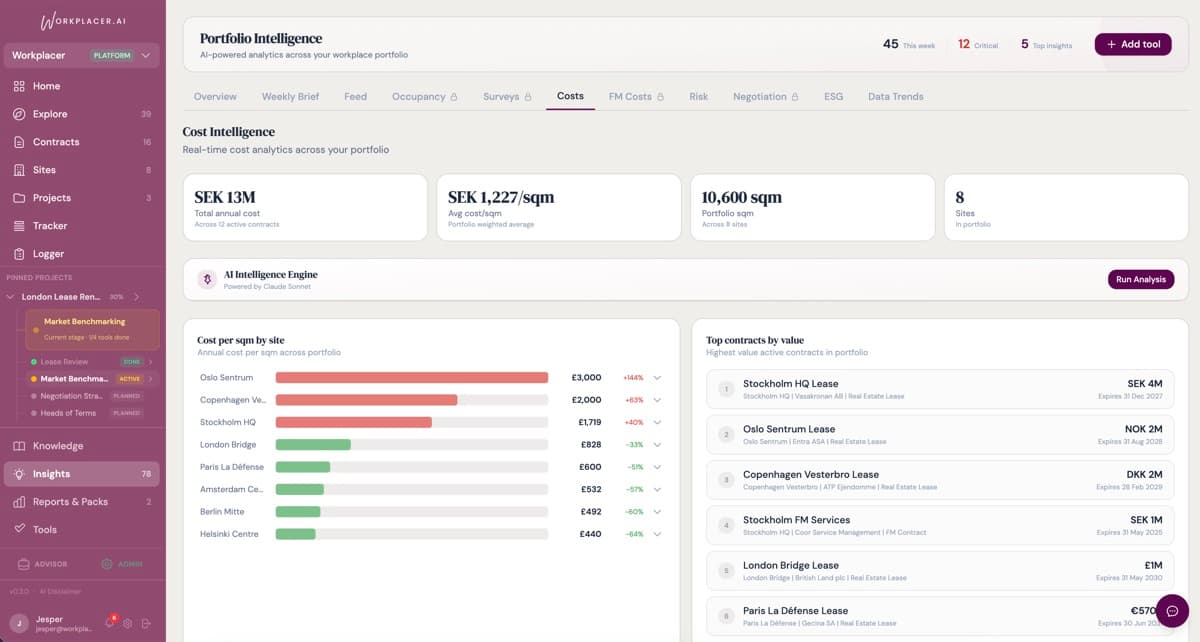The height and width of the screenshot is (642, 1200).
Task: Expand the Amsterdam Ce... cost row chevron
Action: pos(657,489)
